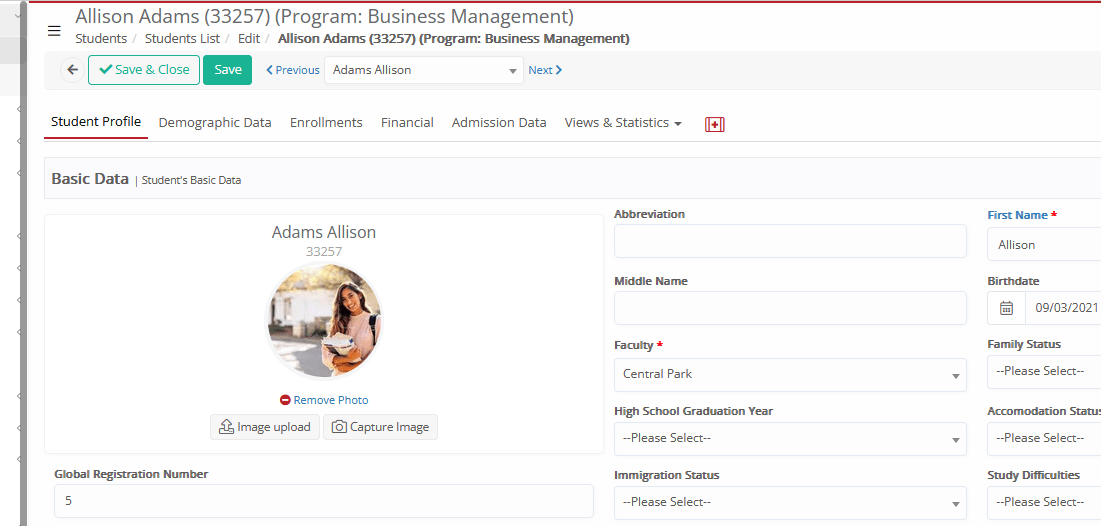Go to Previous student
The width and height of the screenshot is (1101, 526).
[x=292, y=70]
